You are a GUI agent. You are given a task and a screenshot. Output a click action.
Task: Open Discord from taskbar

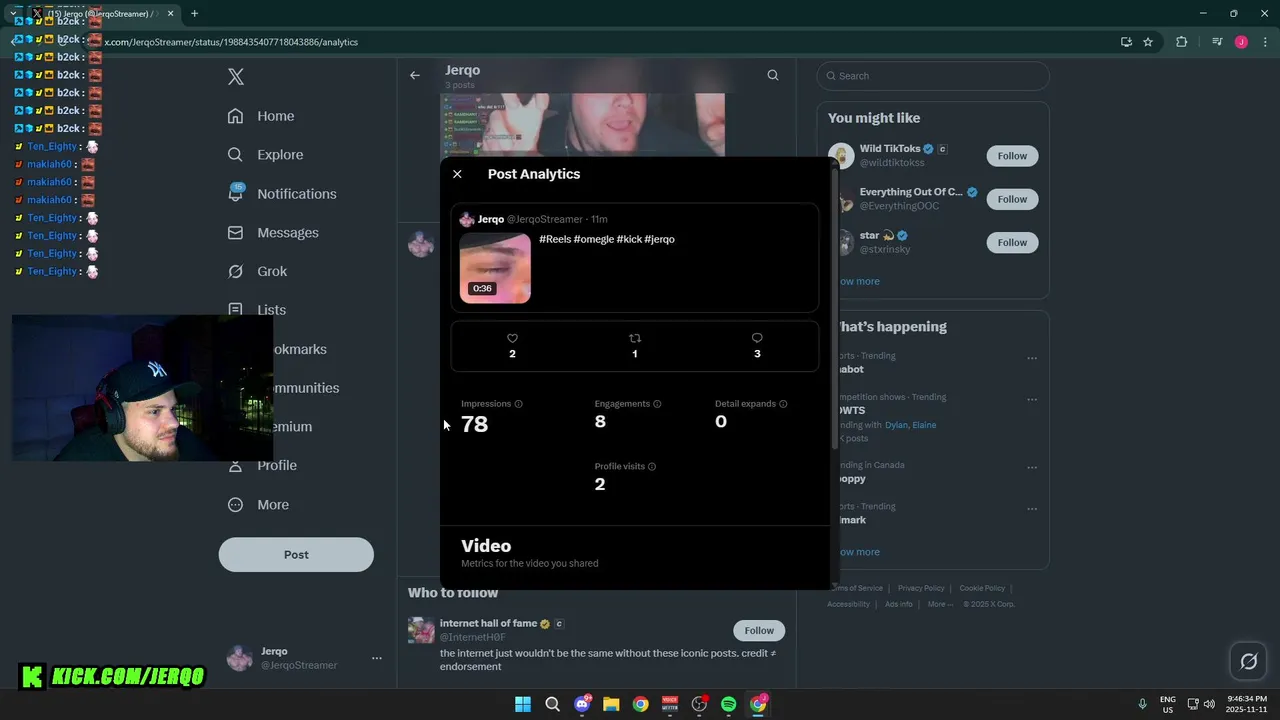[x=582, y=704]
